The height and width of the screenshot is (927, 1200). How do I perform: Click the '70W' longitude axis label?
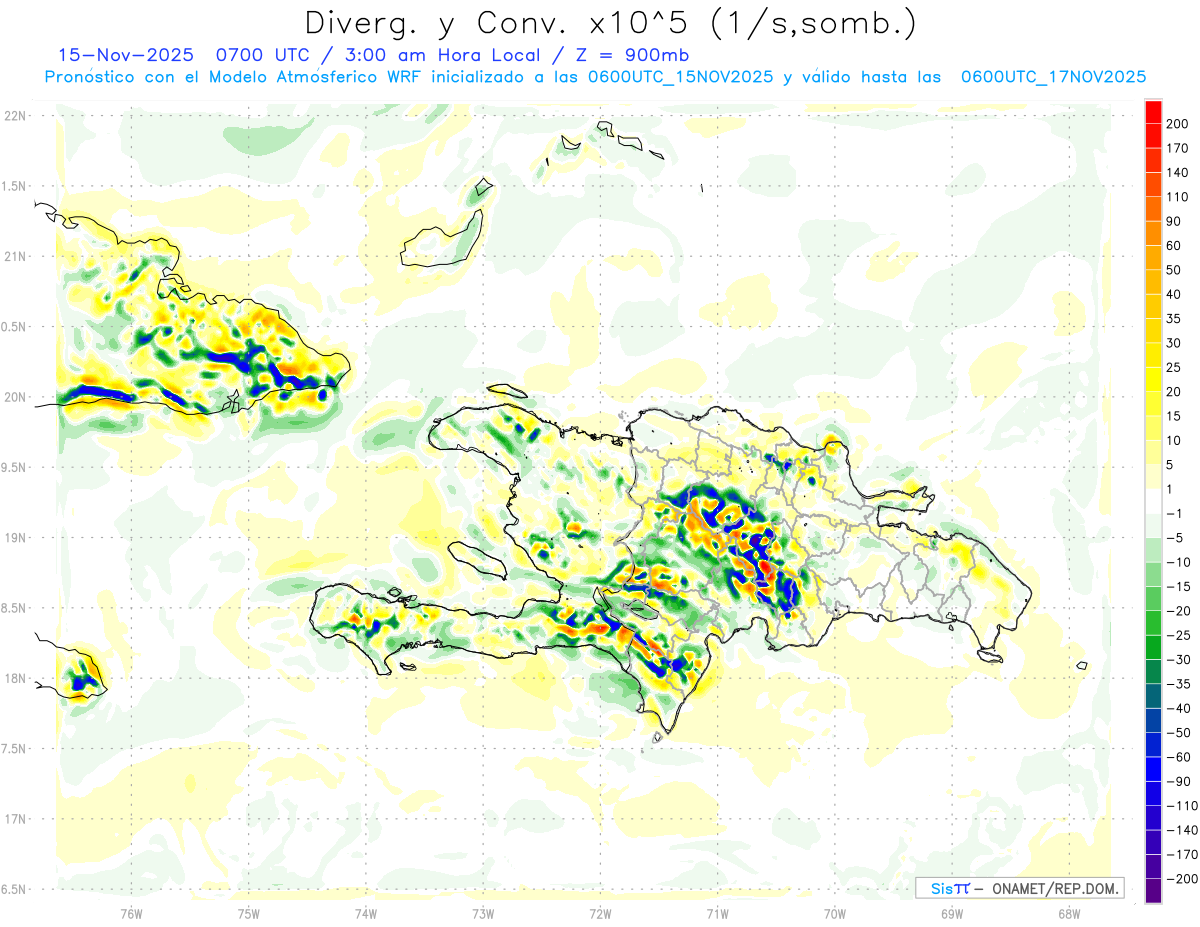[x=834, y=913]
